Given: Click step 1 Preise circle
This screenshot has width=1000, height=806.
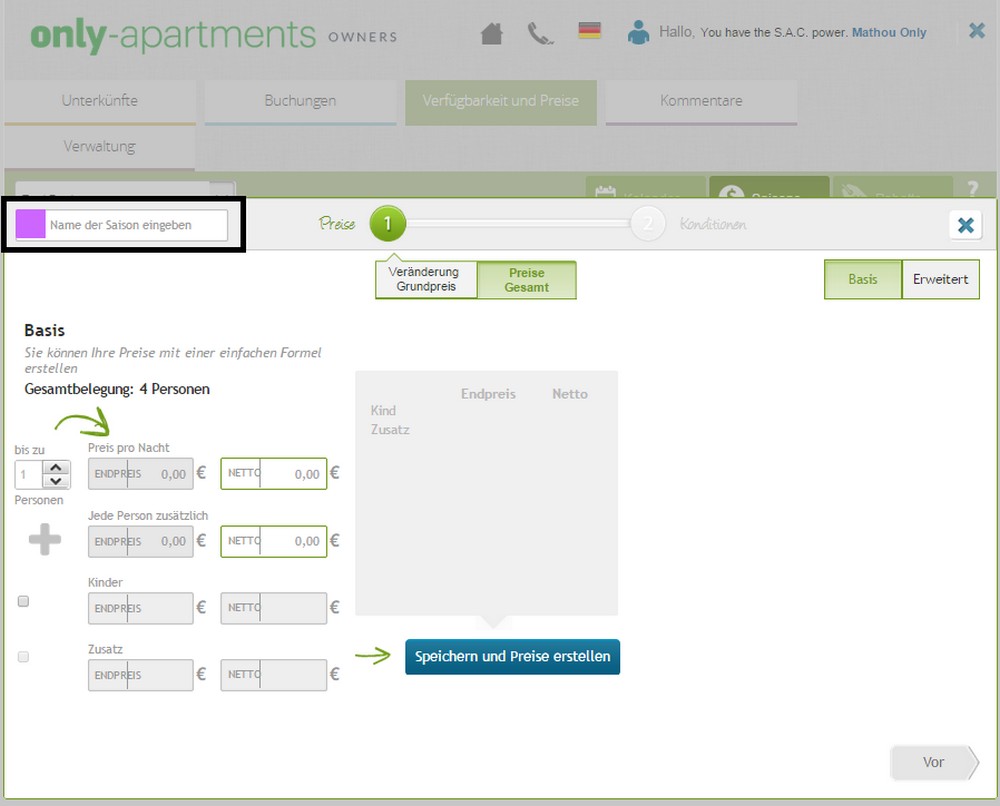Looking at the screenshot, I should click(x=388, y=225).
